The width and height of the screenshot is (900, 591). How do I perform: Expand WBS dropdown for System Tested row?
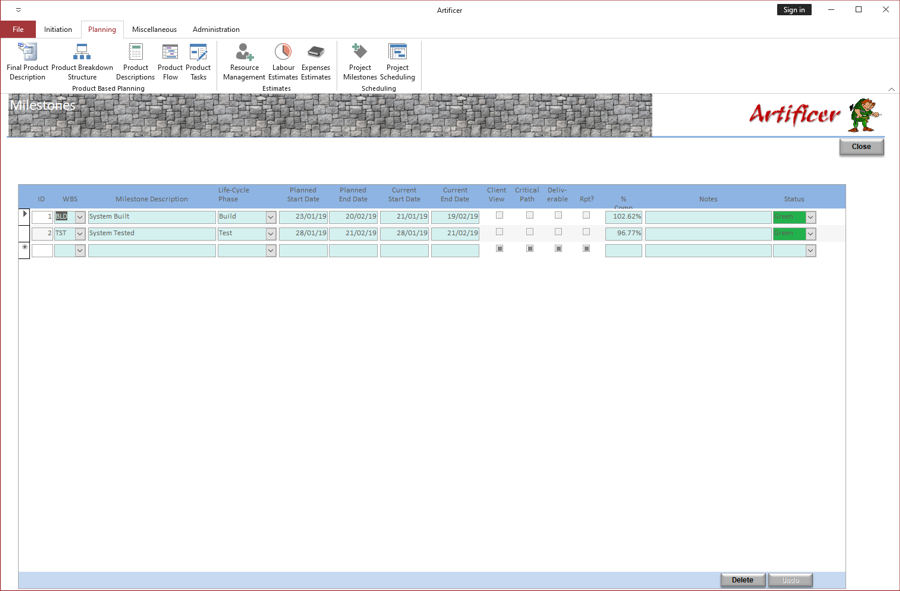pos(80,234)
